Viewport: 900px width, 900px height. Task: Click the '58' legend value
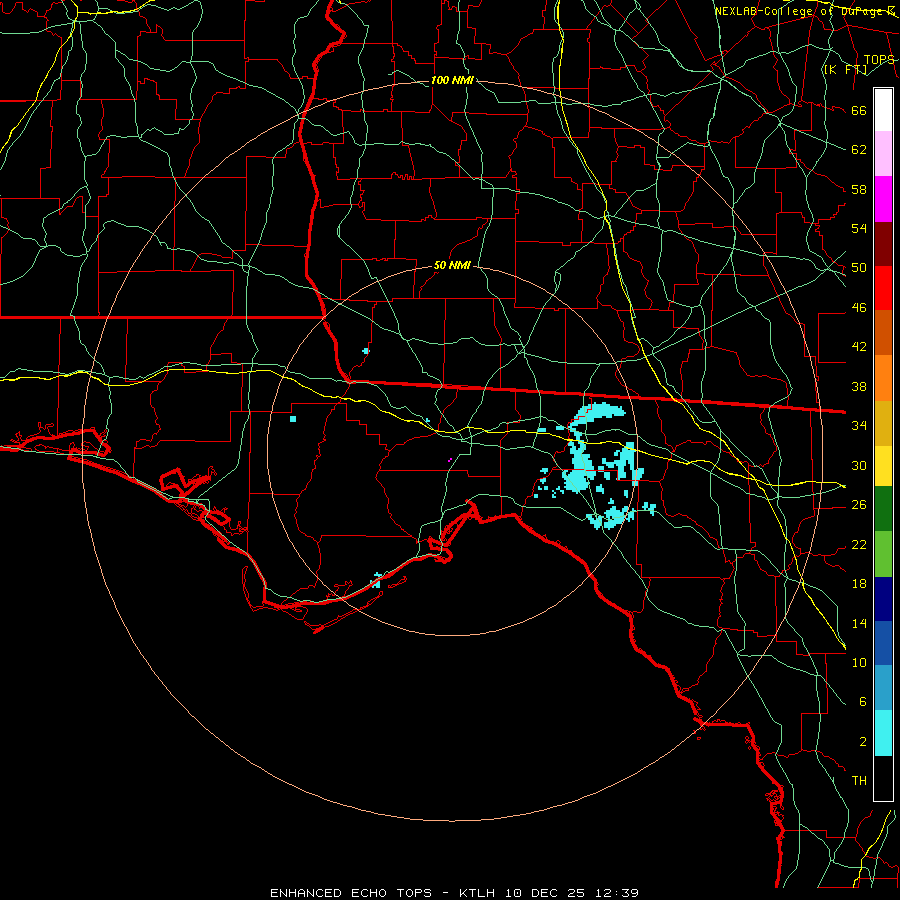click(x=859, y=189)
